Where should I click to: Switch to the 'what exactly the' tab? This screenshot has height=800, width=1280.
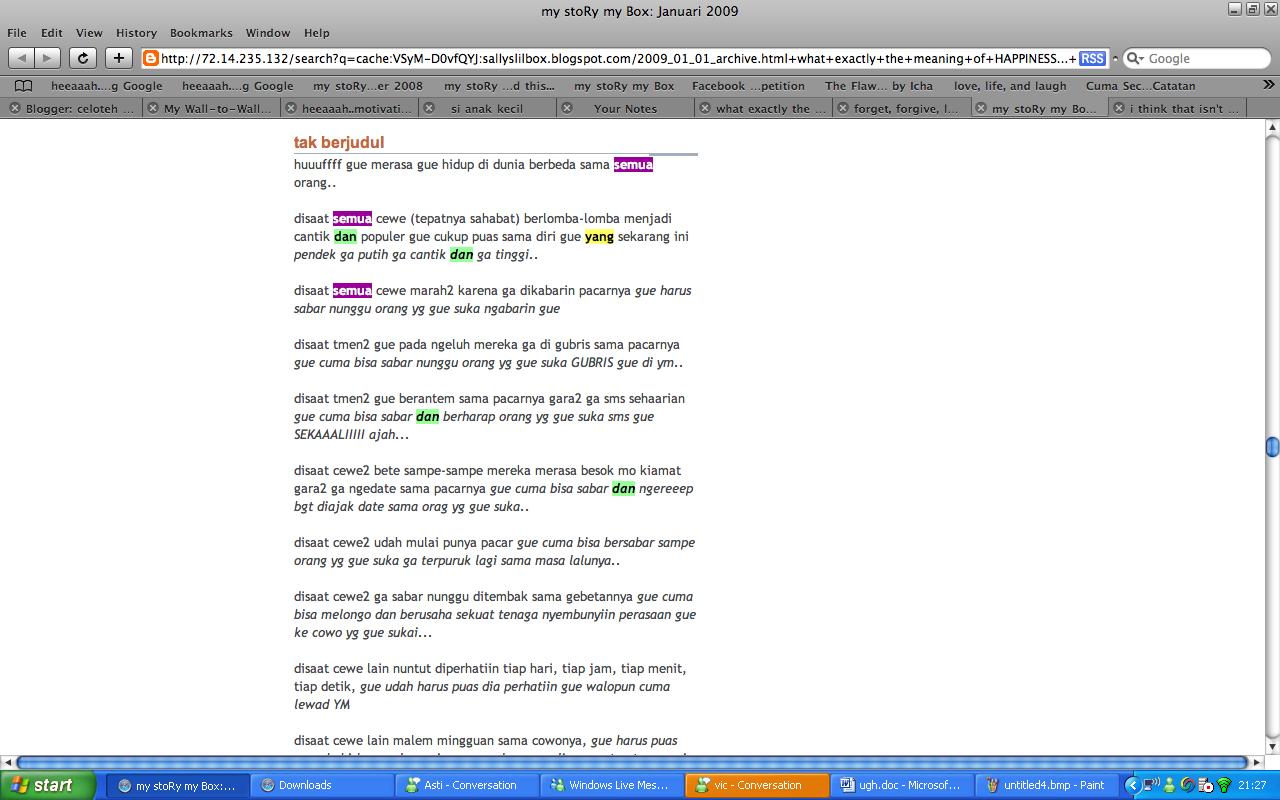pos(763,108)
